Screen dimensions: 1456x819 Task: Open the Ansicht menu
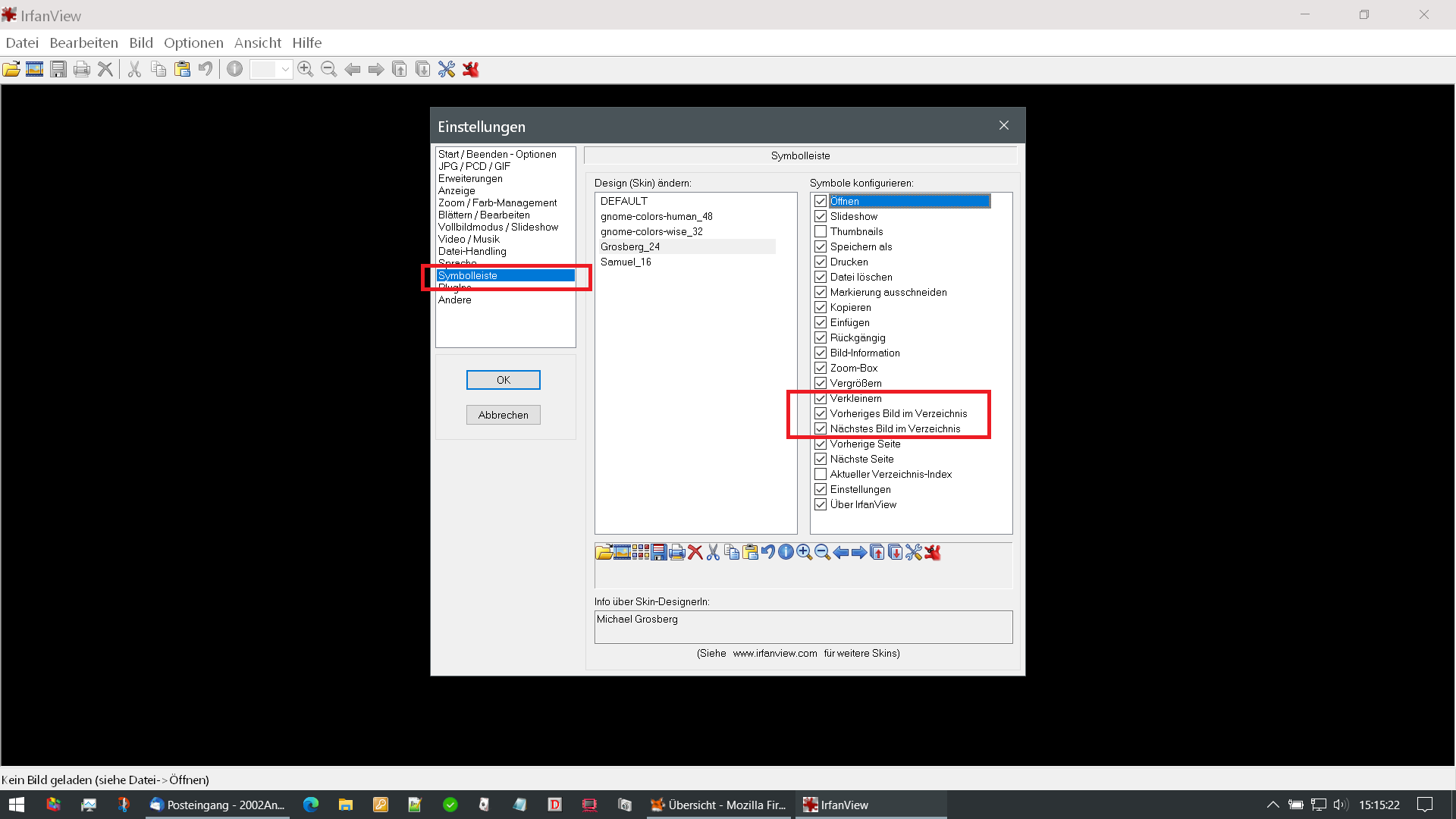coord(257,42)
